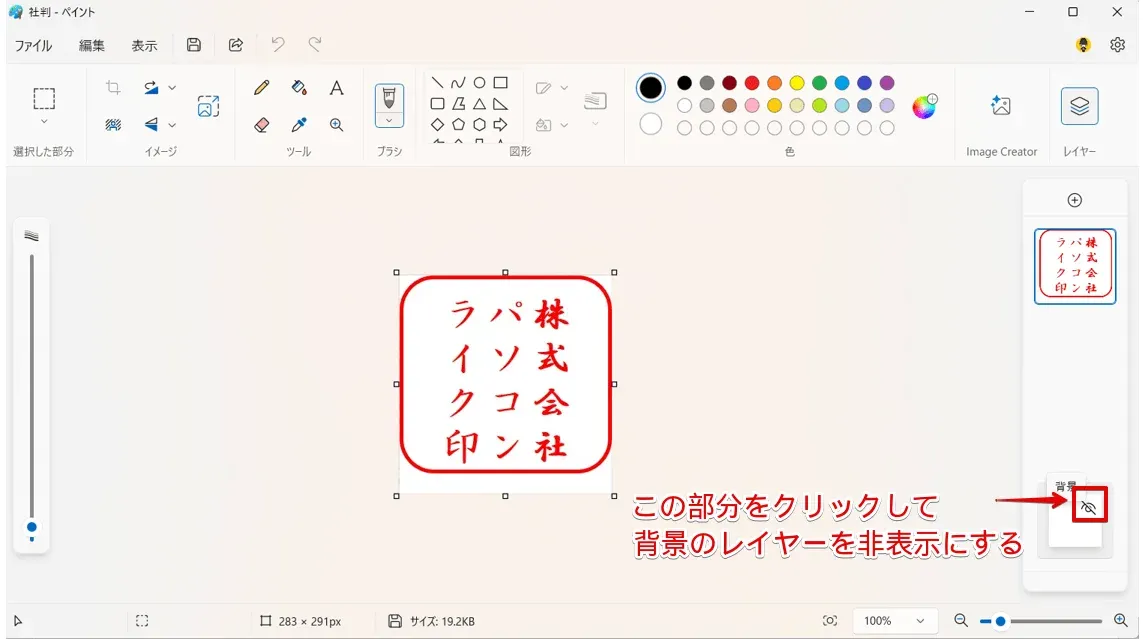Add a new layer with the plus button
This screenshot has width=1143, height=639.
click(1074, 199)
